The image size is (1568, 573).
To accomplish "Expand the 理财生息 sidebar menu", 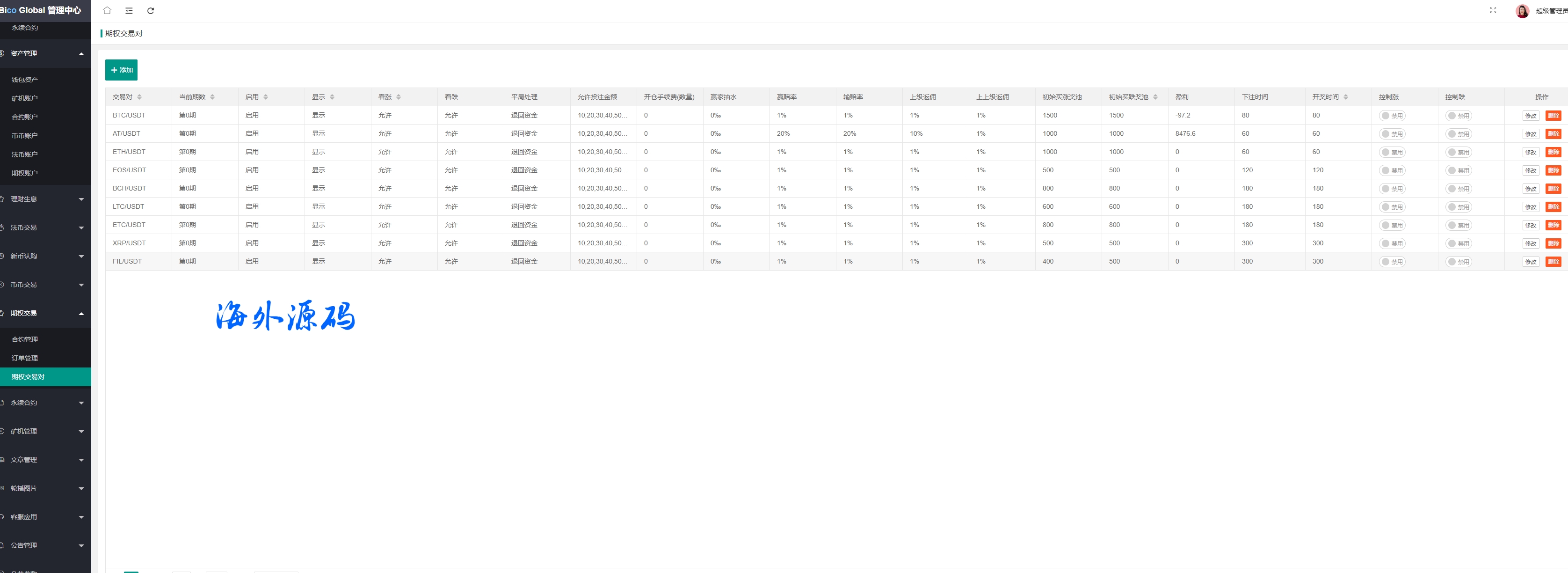I will [x=46, y=199].
